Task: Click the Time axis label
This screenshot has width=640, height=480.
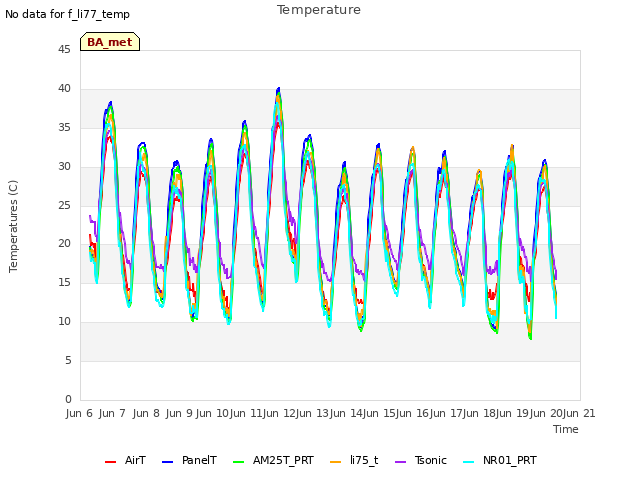Action: pos(566,429)
